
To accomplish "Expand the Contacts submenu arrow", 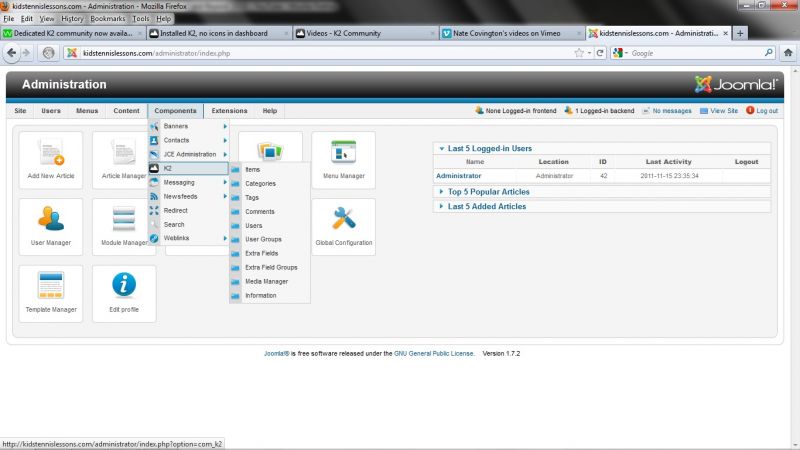I will click(225, 140).
